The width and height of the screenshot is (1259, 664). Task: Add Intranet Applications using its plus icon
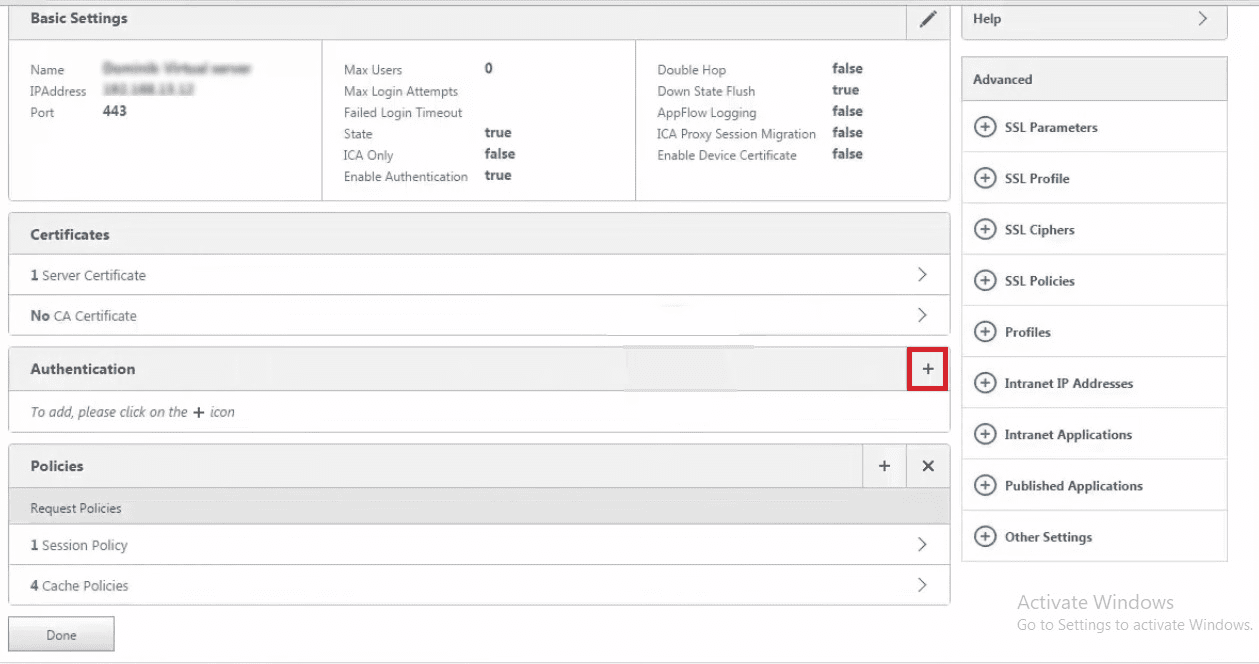tap(985, 434)
